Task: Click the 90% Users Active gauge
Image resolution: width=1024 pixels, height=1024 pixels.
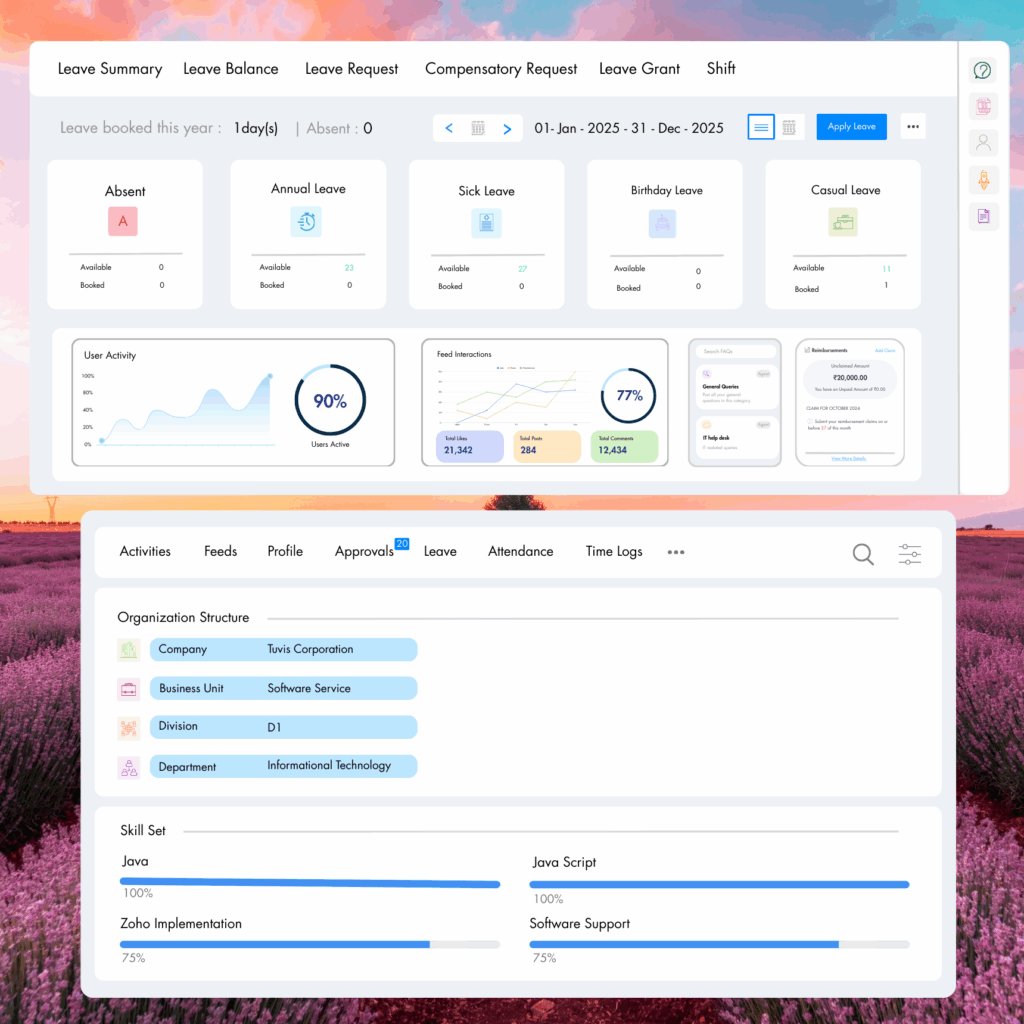Action: pyautogui.click(x=330, y=400)
